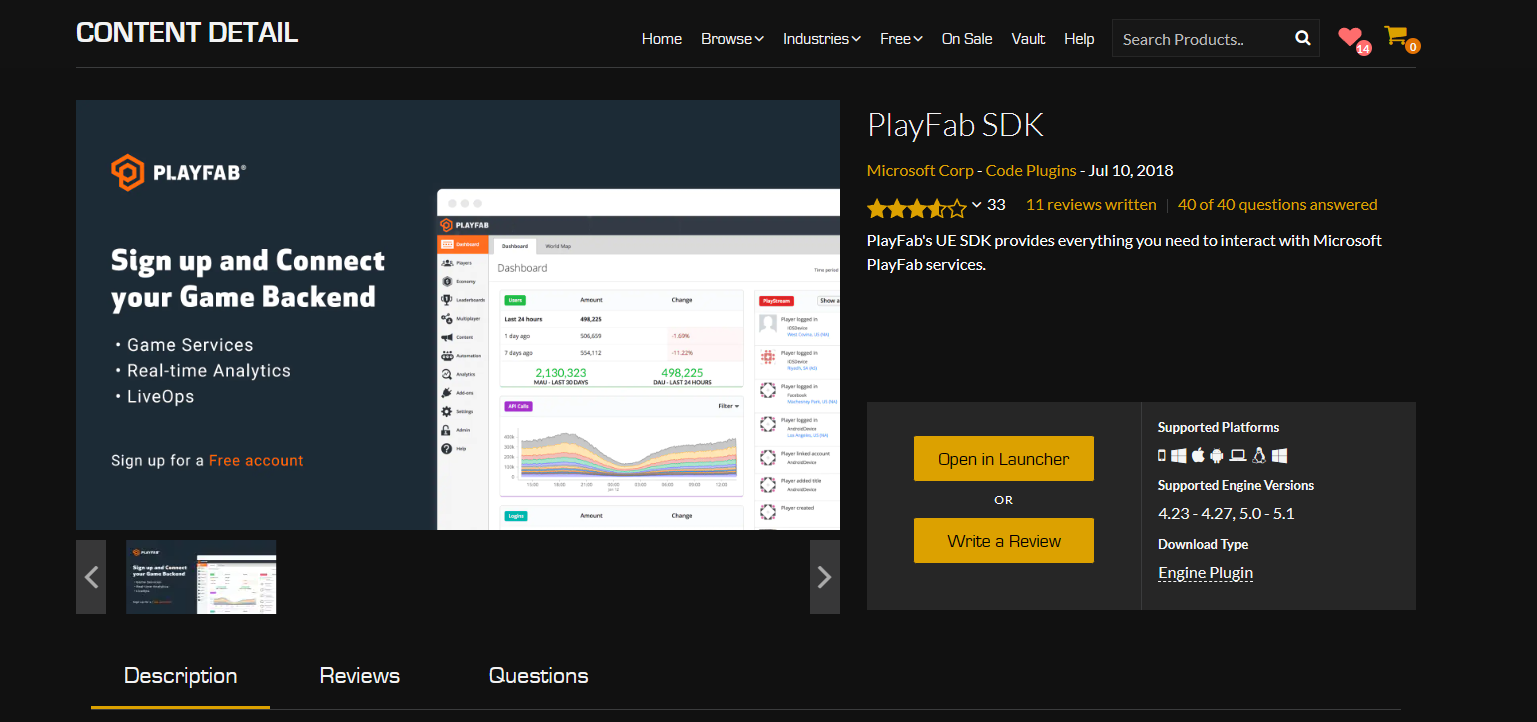This screenshot has width=1537, height=722.
Task: Click the CONTENT DETAIL heading
Action: pos(187,32)
